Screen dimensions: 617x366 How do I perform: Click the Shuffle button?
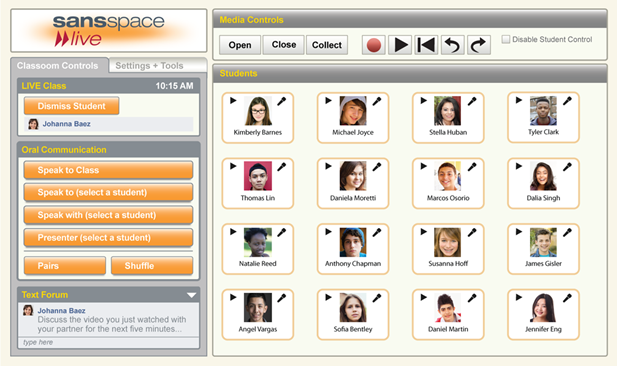152,266
